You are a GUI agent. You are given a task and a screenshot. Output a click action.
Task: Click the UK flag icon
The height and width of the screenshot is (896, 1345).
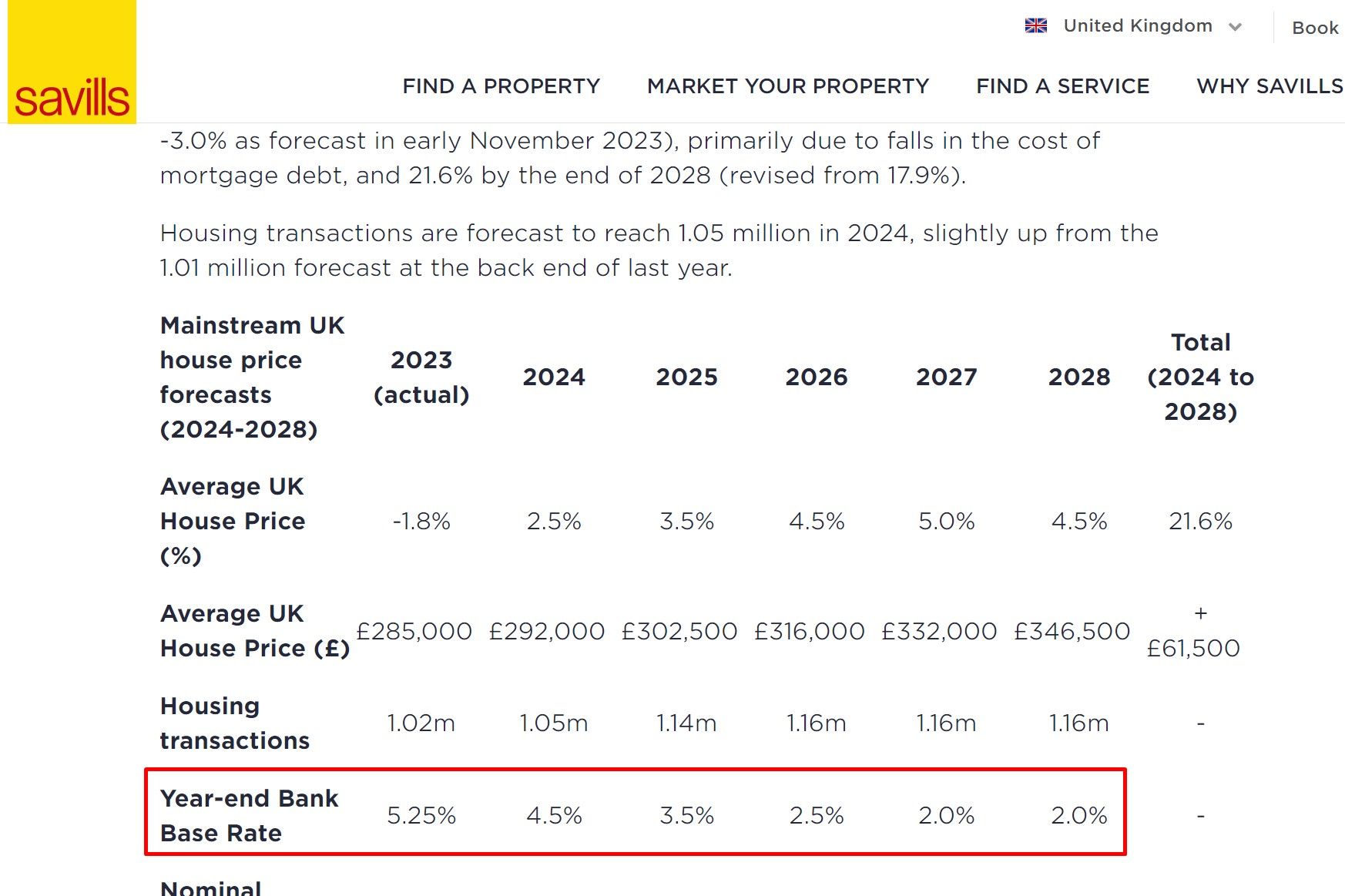pos(1036,26)
